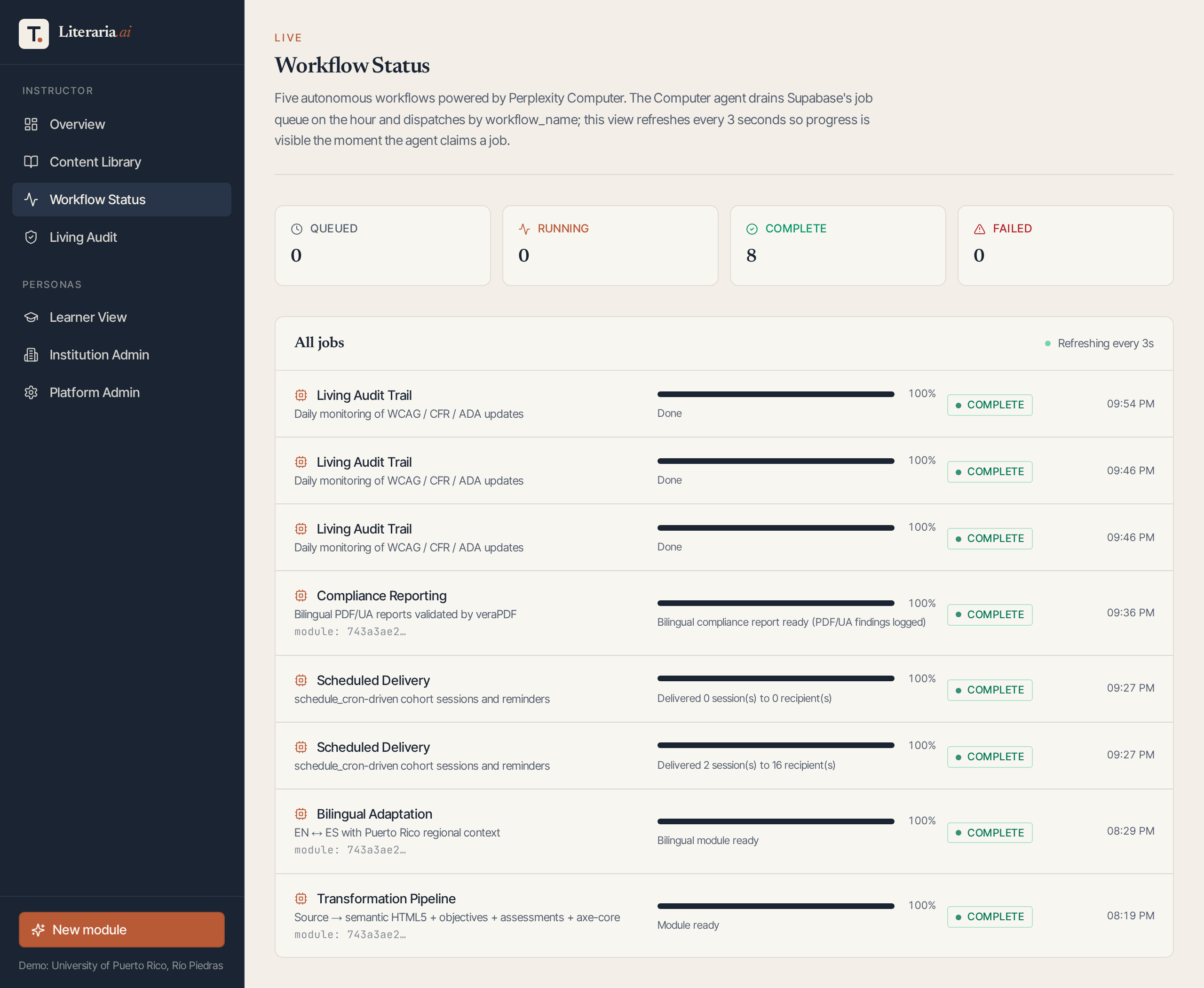This screenshot has height=988, width=1204.
Task: Click COMPLETE badge on the 09:54 PM row
Action: pos(990,405)
